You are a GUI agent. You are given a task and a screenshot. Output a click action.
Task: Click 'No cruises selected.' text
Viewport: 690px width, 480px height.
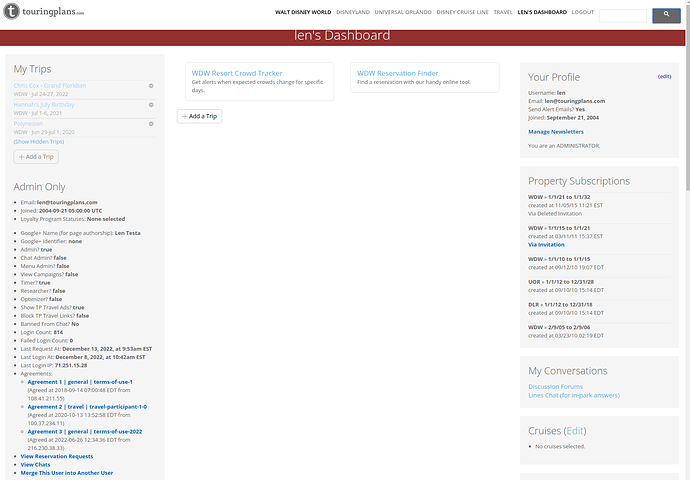[x=560, y=447]
